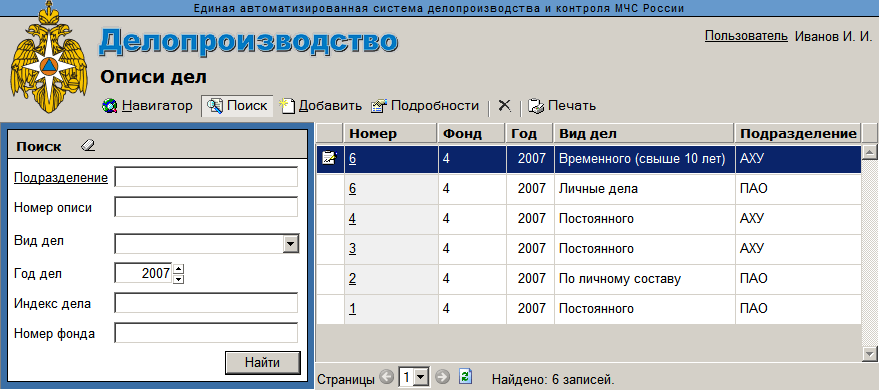Click the Найти search button
The height and width of the screenshot is (390, 879).
(x=262, y=363)
